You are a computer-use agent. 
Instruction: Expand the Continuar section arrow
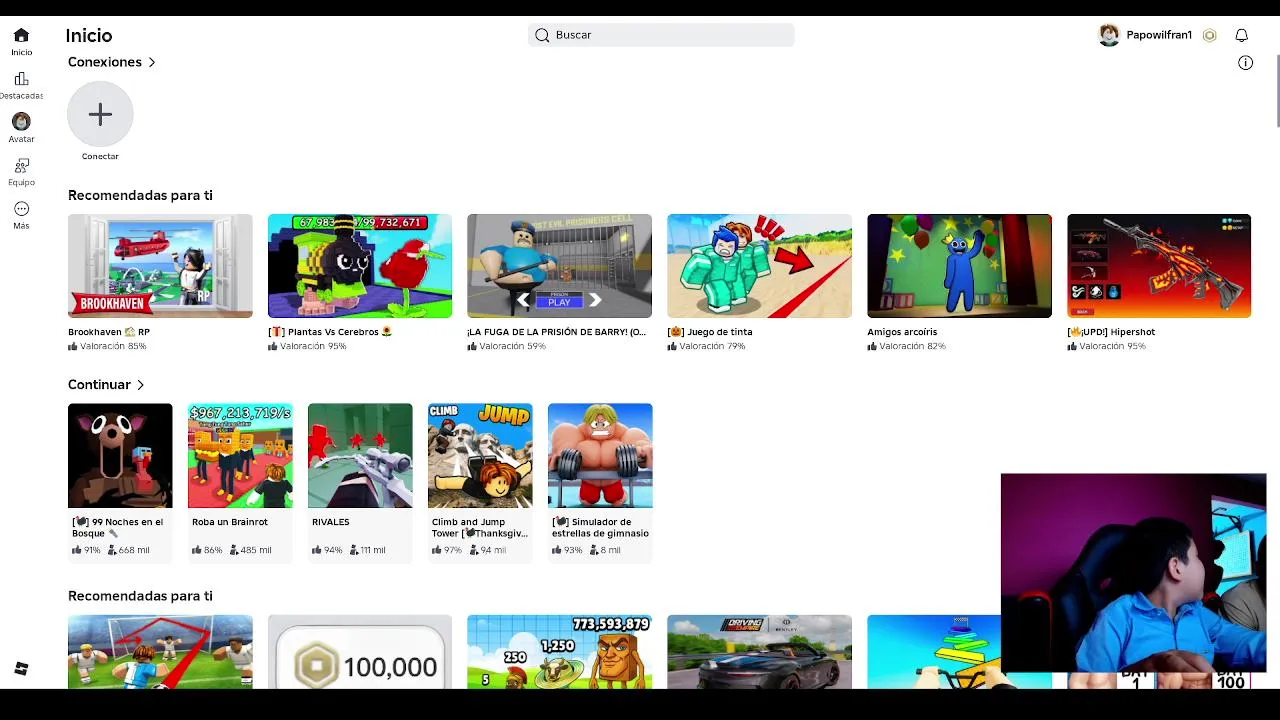(140, 385)
